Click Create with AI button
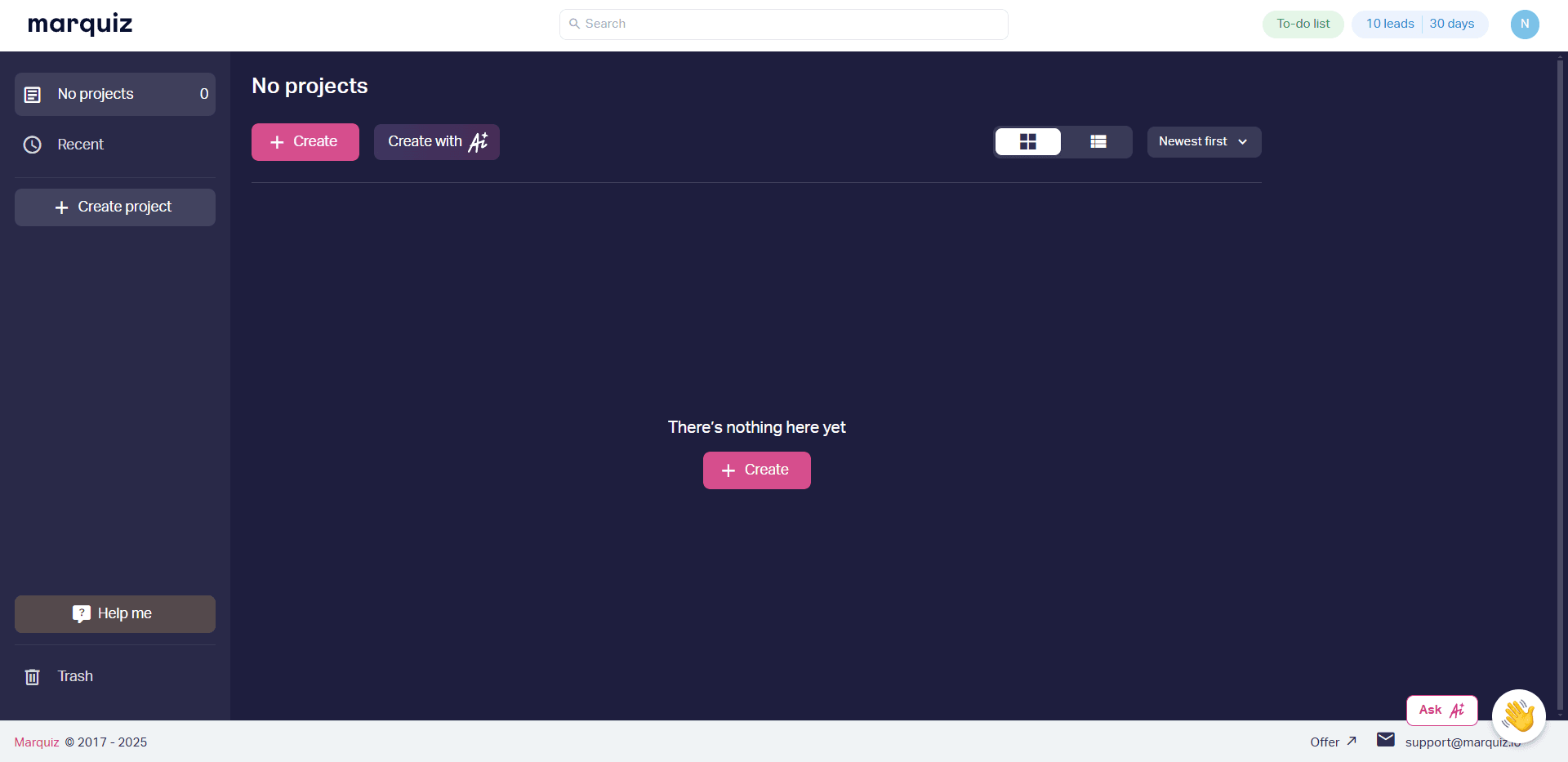 pos(437,142)
